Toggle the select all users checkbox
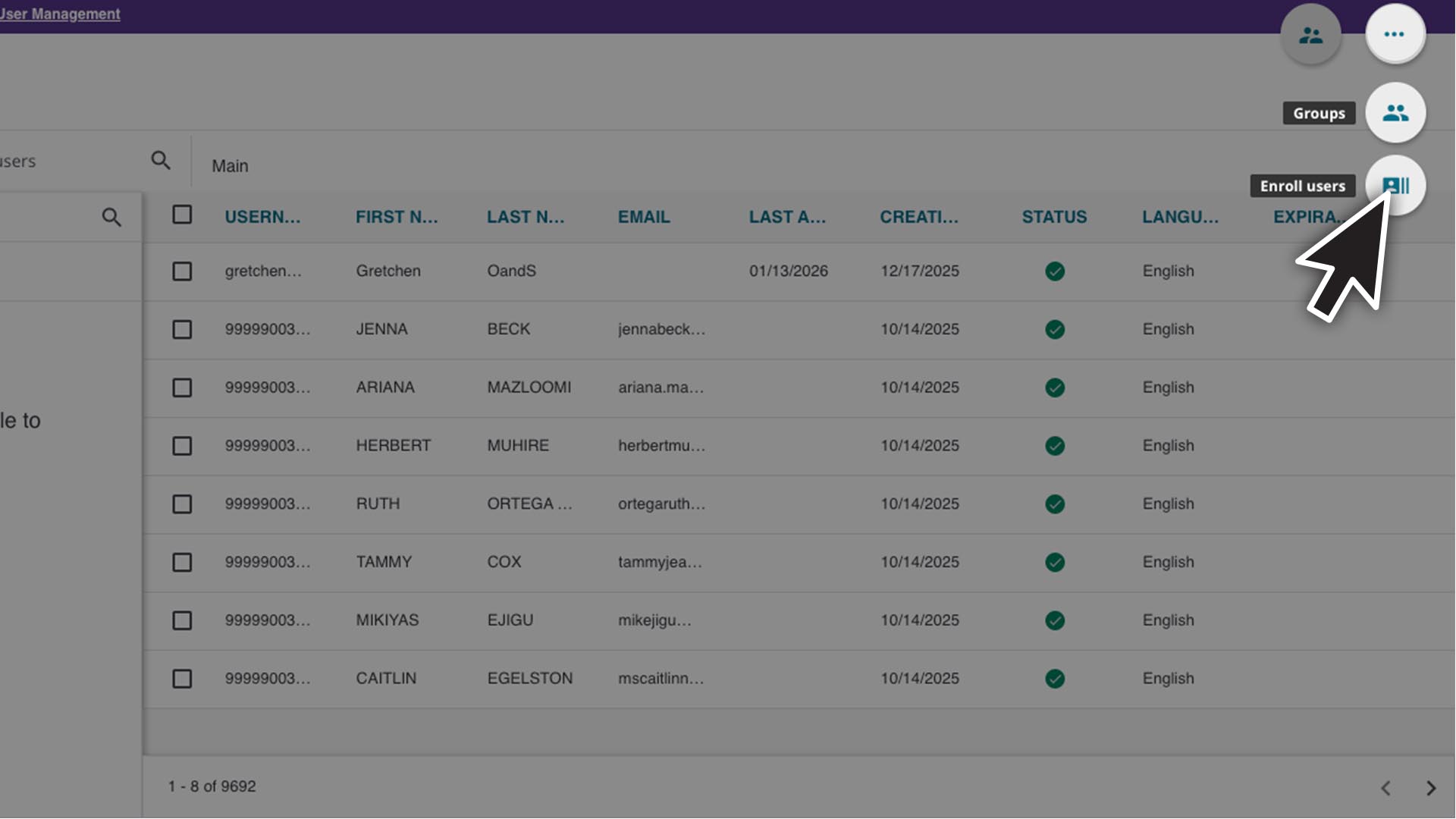Image resolution: width=1456 pixels, height=819 pixels. point(182,215)
